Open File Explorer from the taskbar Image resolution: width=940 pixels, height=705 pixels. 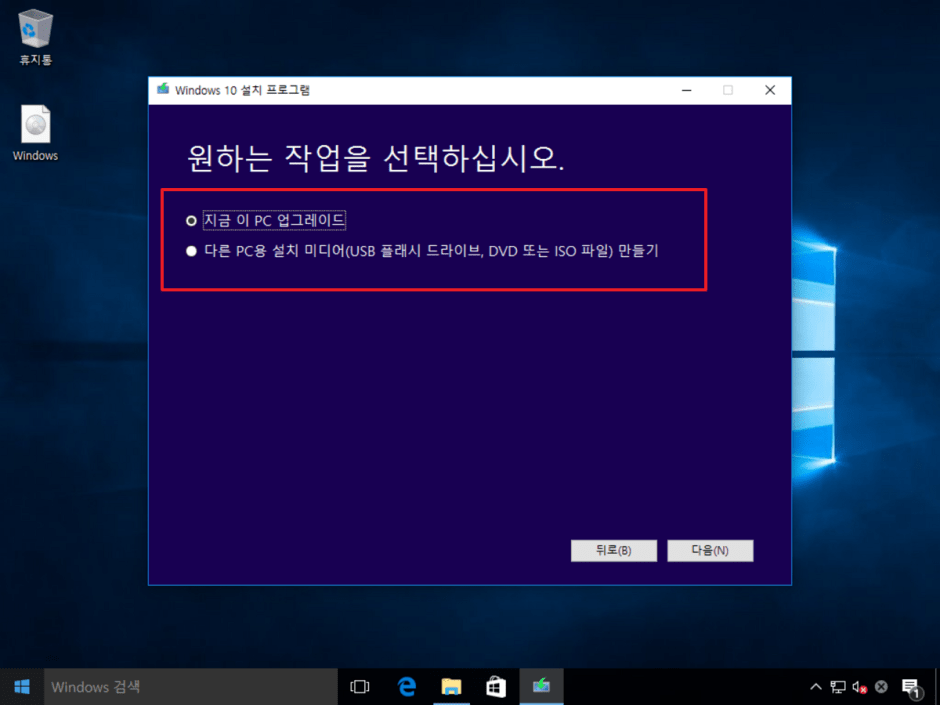451,687
